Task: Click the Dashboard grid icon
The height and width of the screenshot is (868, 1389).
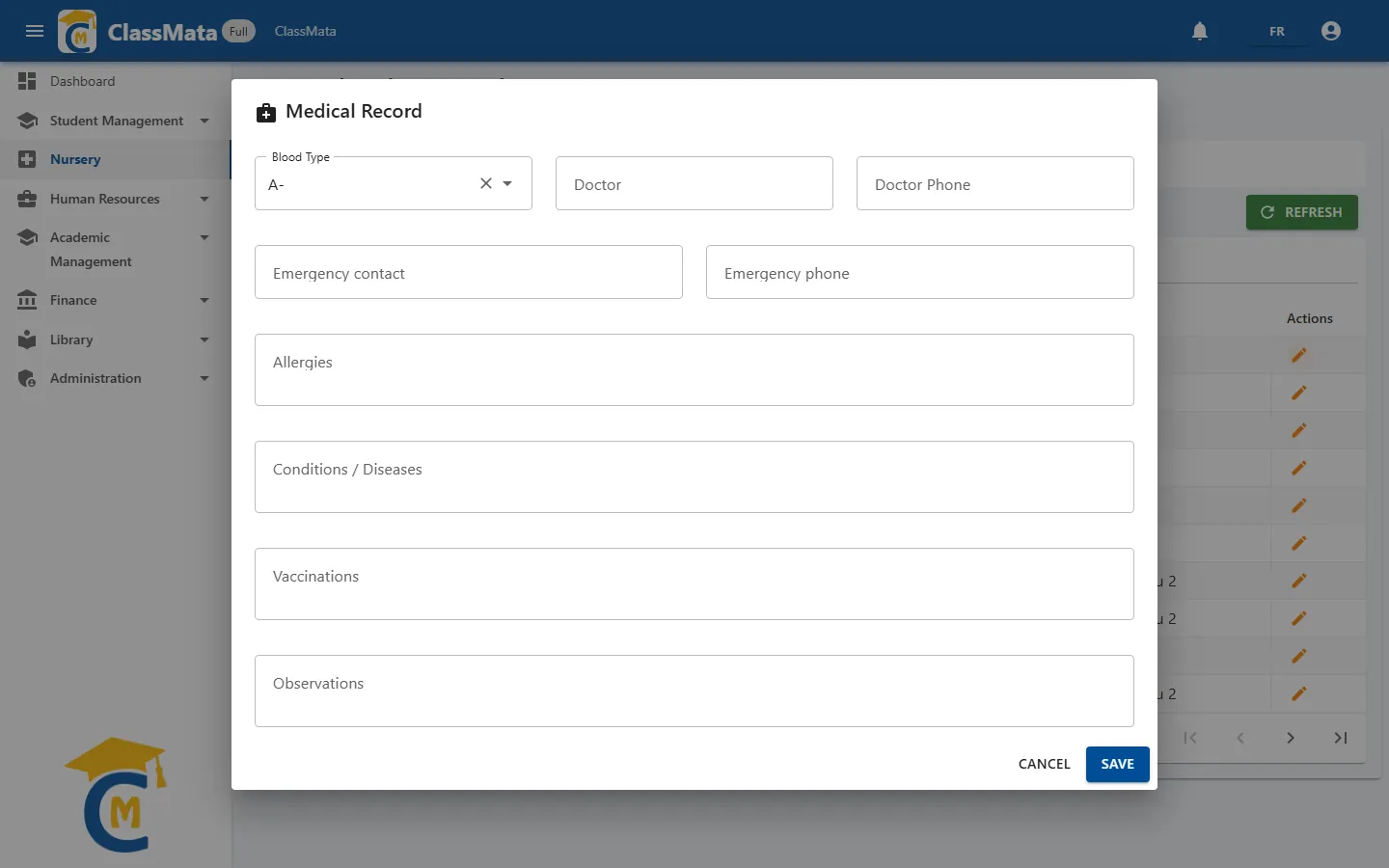Action: (x=27, y=81)
